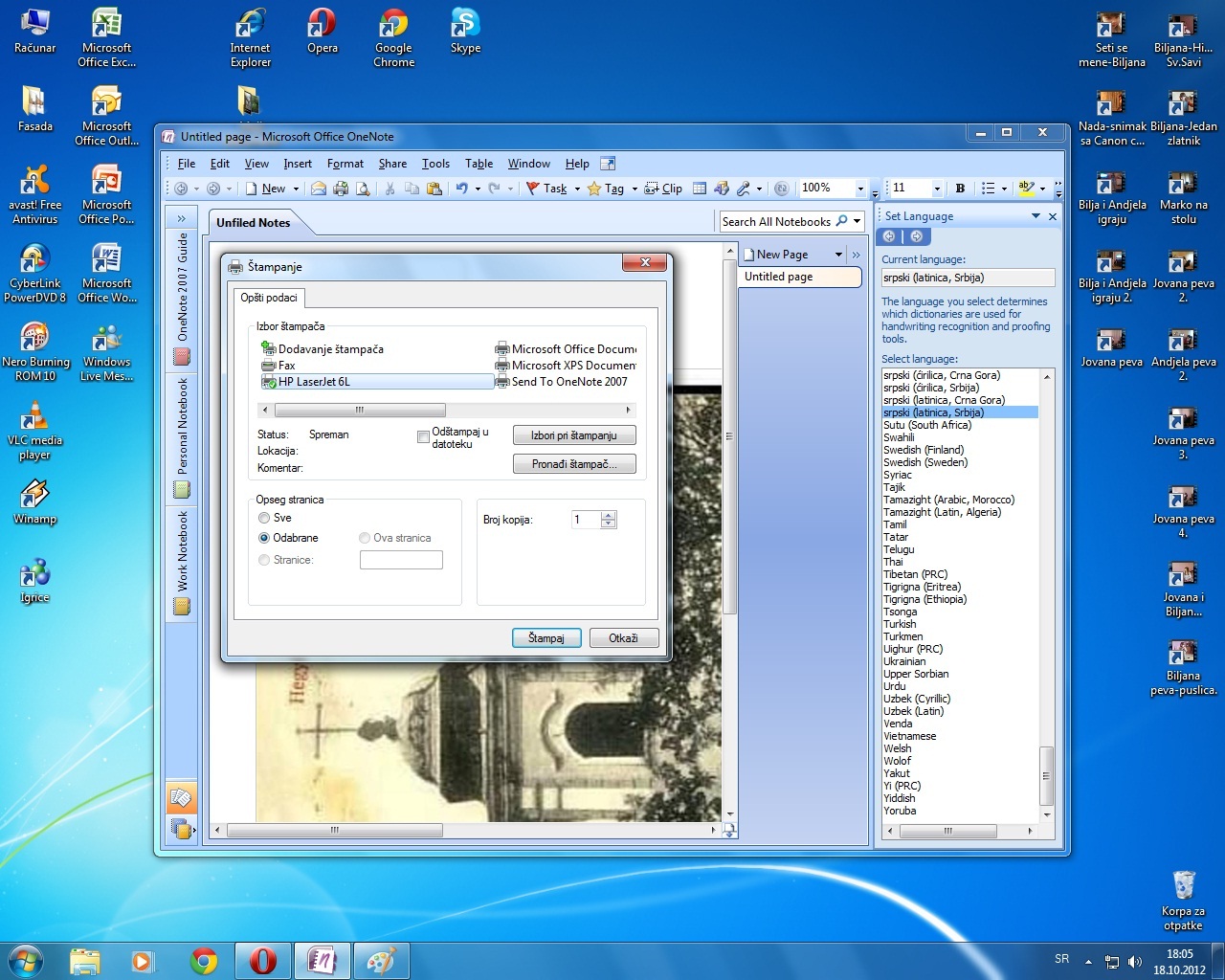Click the Print Preview toolbar icon

tap(363, 189)
